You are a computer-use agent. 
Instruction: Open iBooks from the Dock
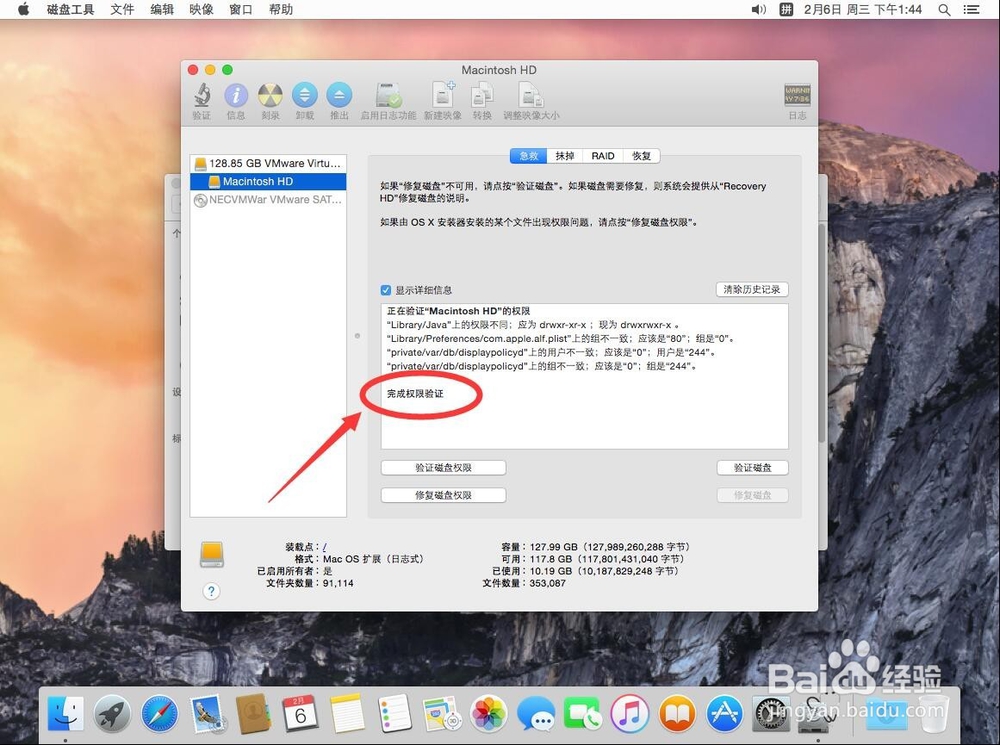(677, 712)
